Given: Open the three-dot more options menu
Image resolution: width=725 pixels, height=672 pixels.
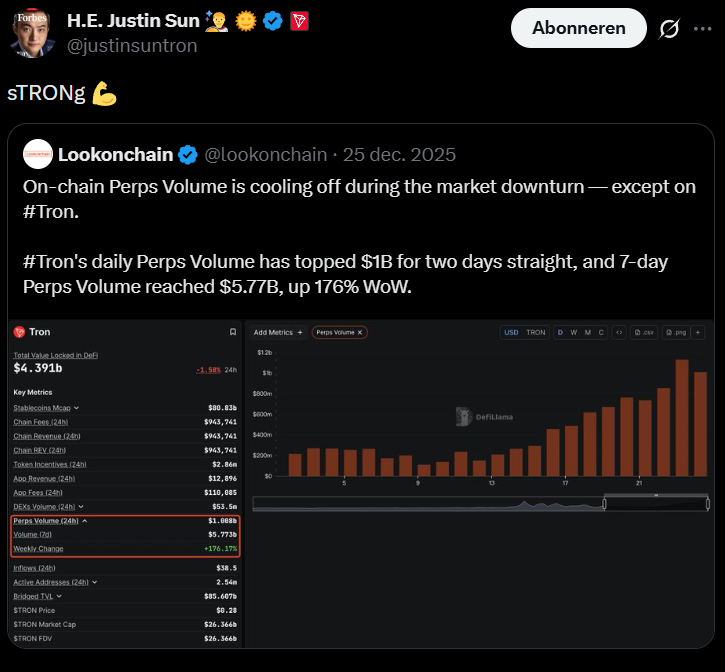Looking at the screenshot, I should pyautogui.click(x=704, y=29).
